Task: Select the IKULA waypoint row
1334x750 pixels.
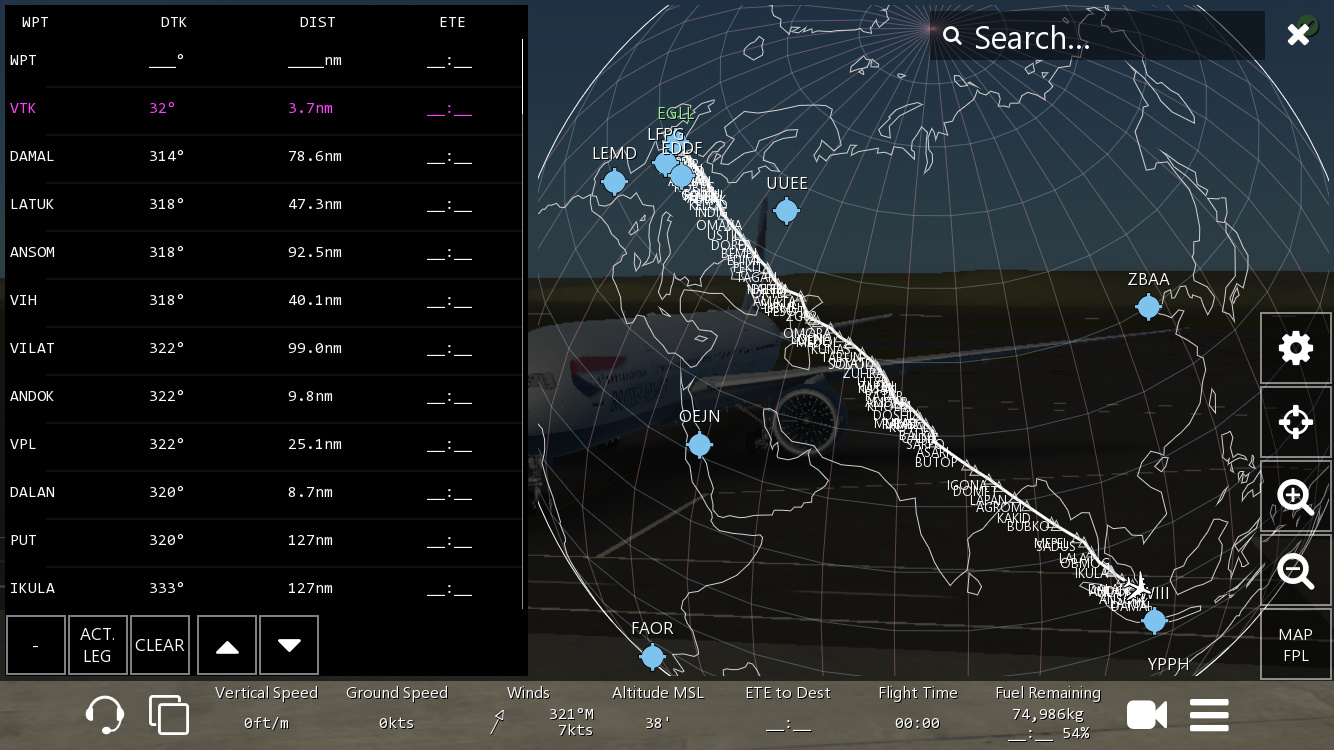Action: [x=264, y=588]
